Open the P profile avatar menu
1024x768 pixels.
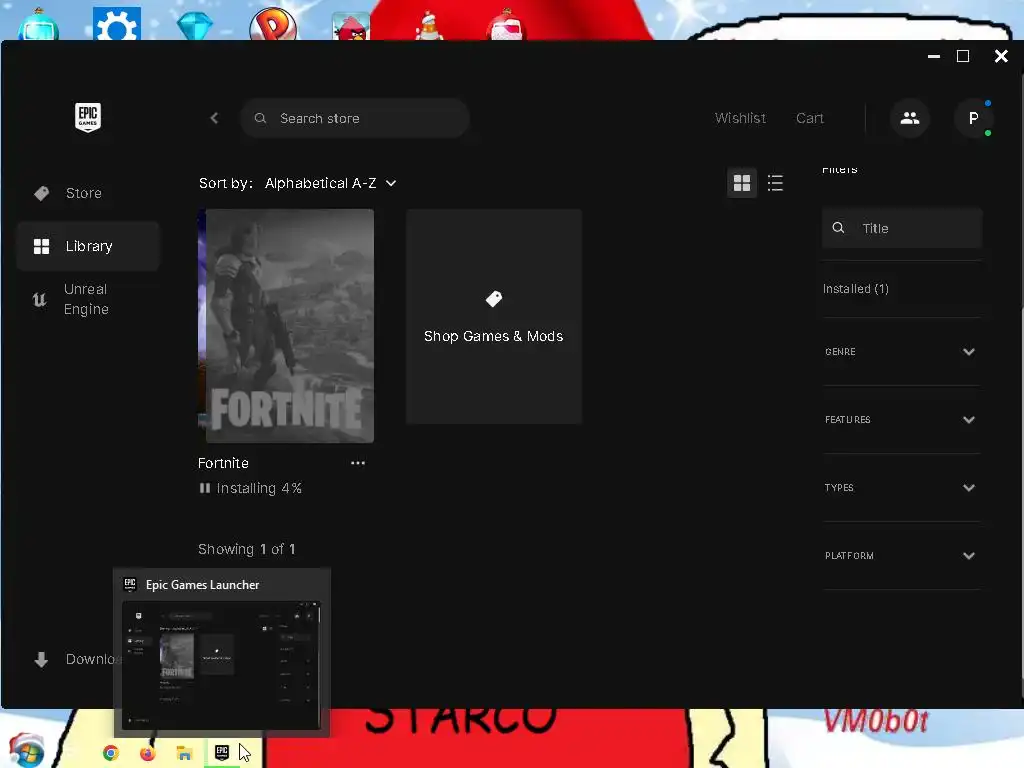point(973,118)
